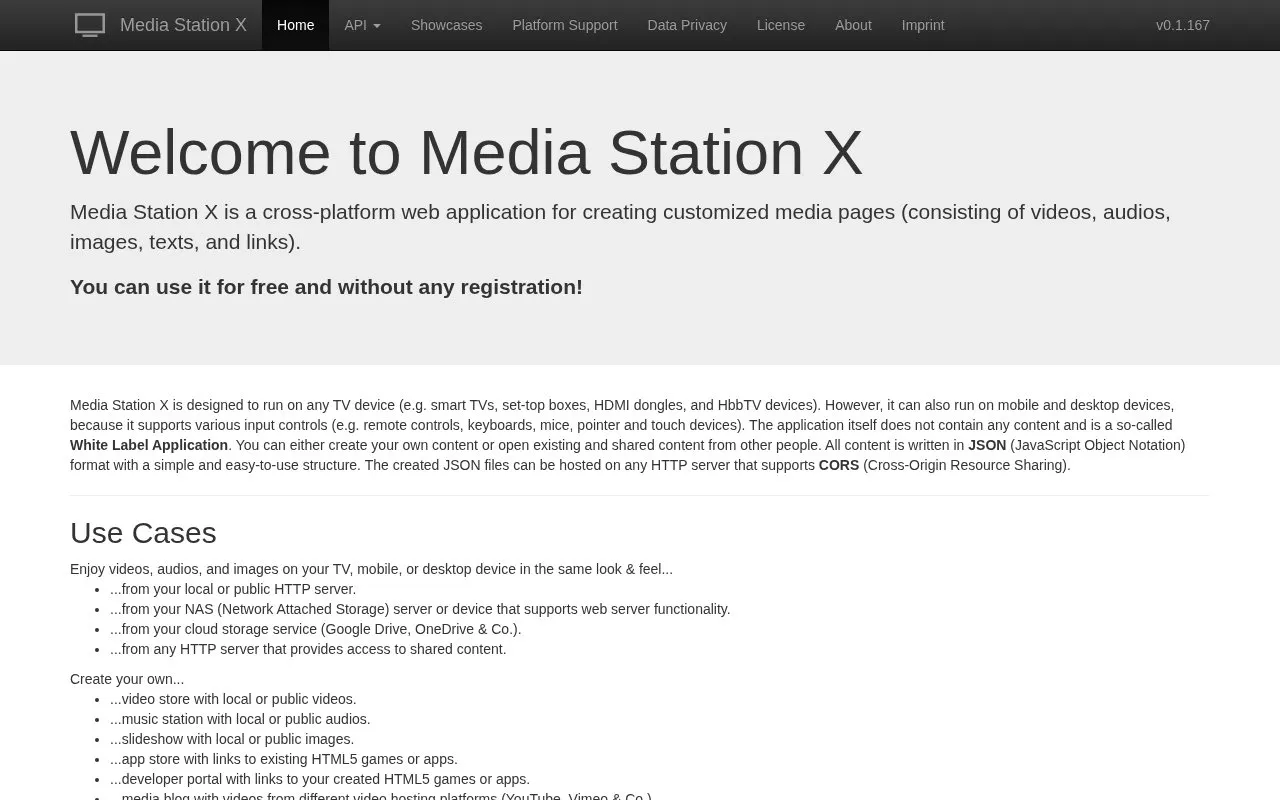The width and height of the screenshot is (1280, 800).
Task: View the License page
Action: tap(781, 25)
